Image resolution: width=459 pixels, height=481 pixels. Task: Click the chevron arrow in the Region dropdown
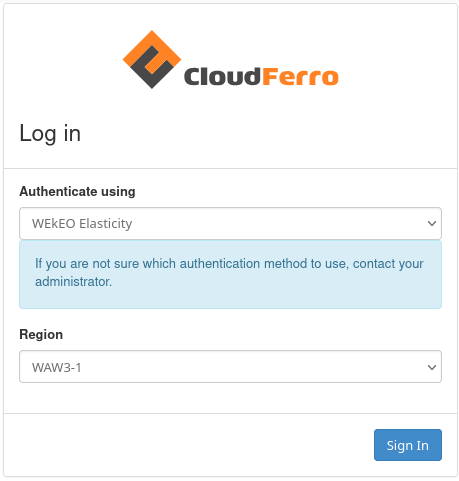432,367
